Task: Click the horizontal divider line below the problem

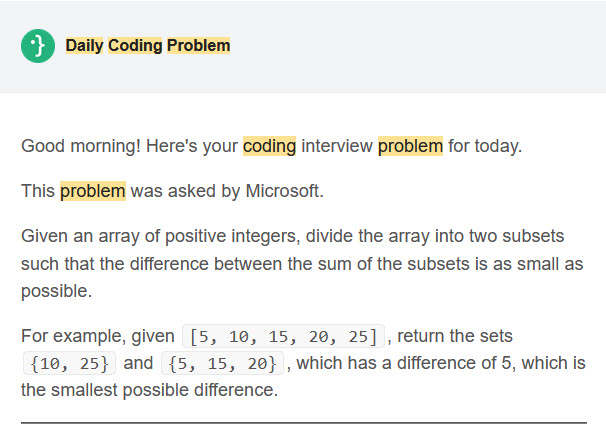Action: [304, 423]
